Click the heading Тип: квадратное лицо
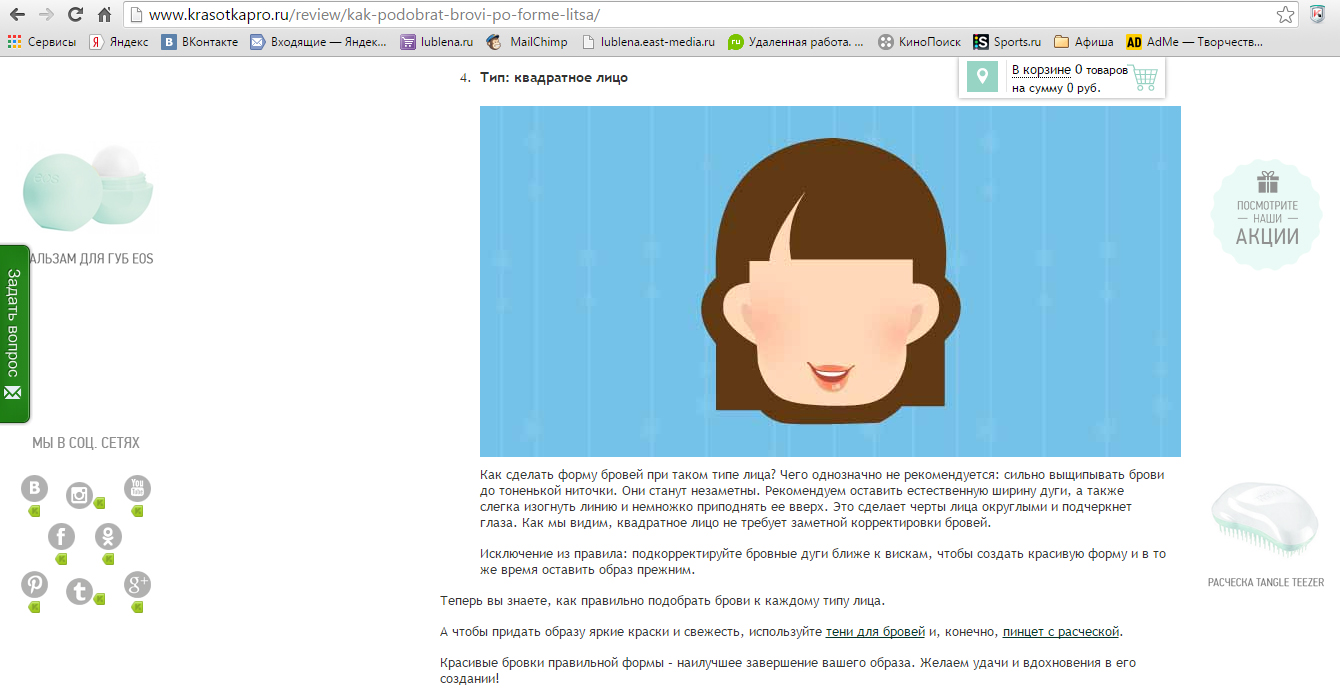1340x694 pixels. click(x=554, y=77)
